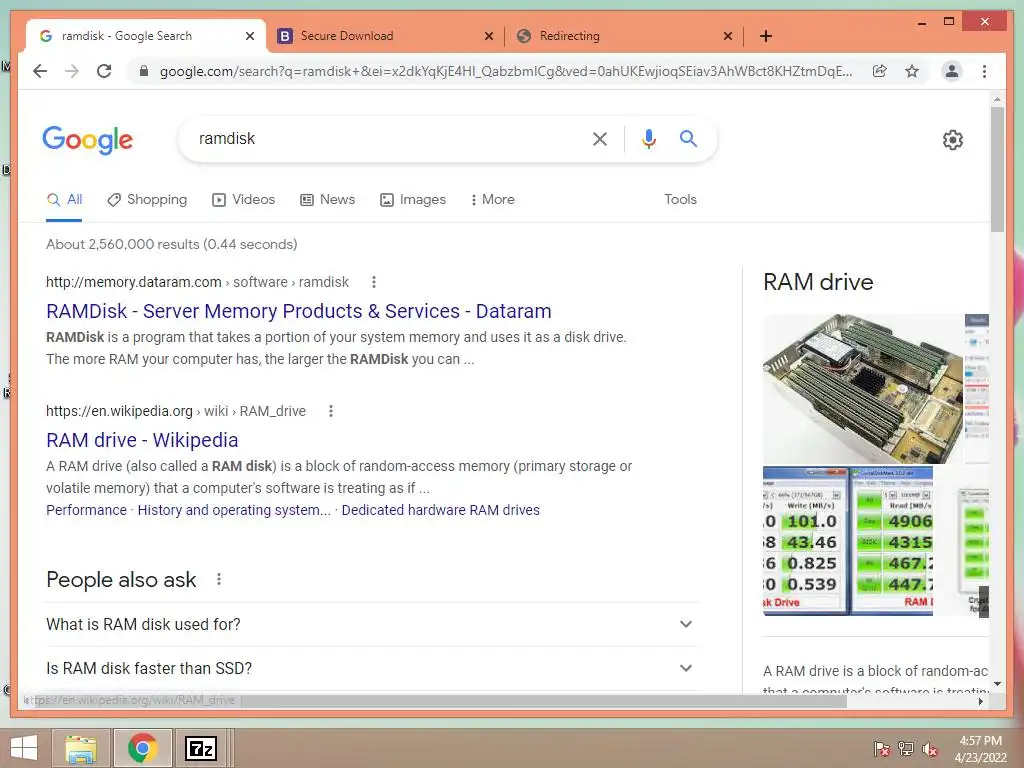Click the RAM drive panel heading
The image size is (1024, 768).
tap(818, 282)
